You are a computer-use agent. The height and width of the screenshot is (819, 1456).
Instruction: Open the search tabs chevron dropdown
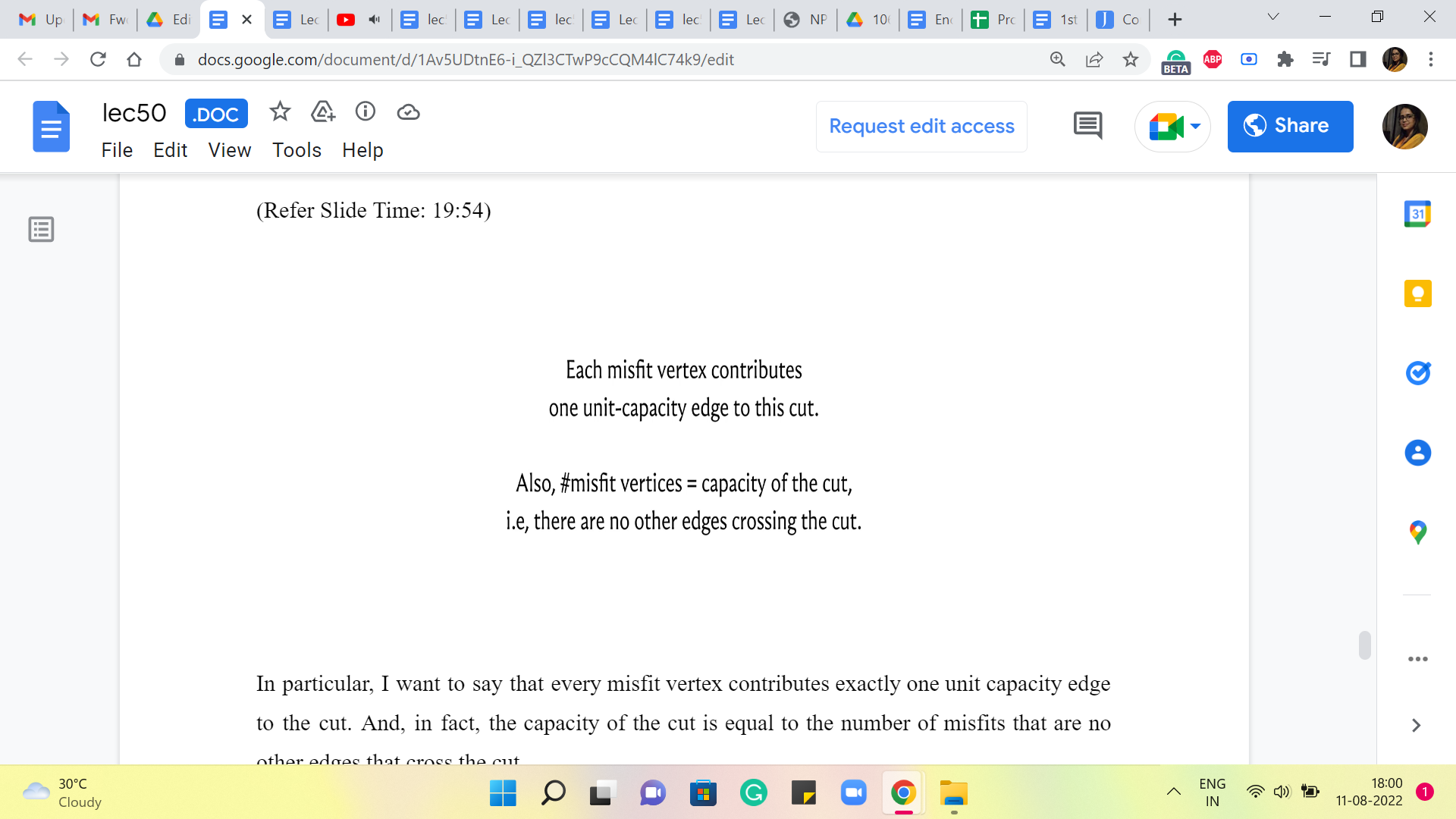(x=1273, y=17)
